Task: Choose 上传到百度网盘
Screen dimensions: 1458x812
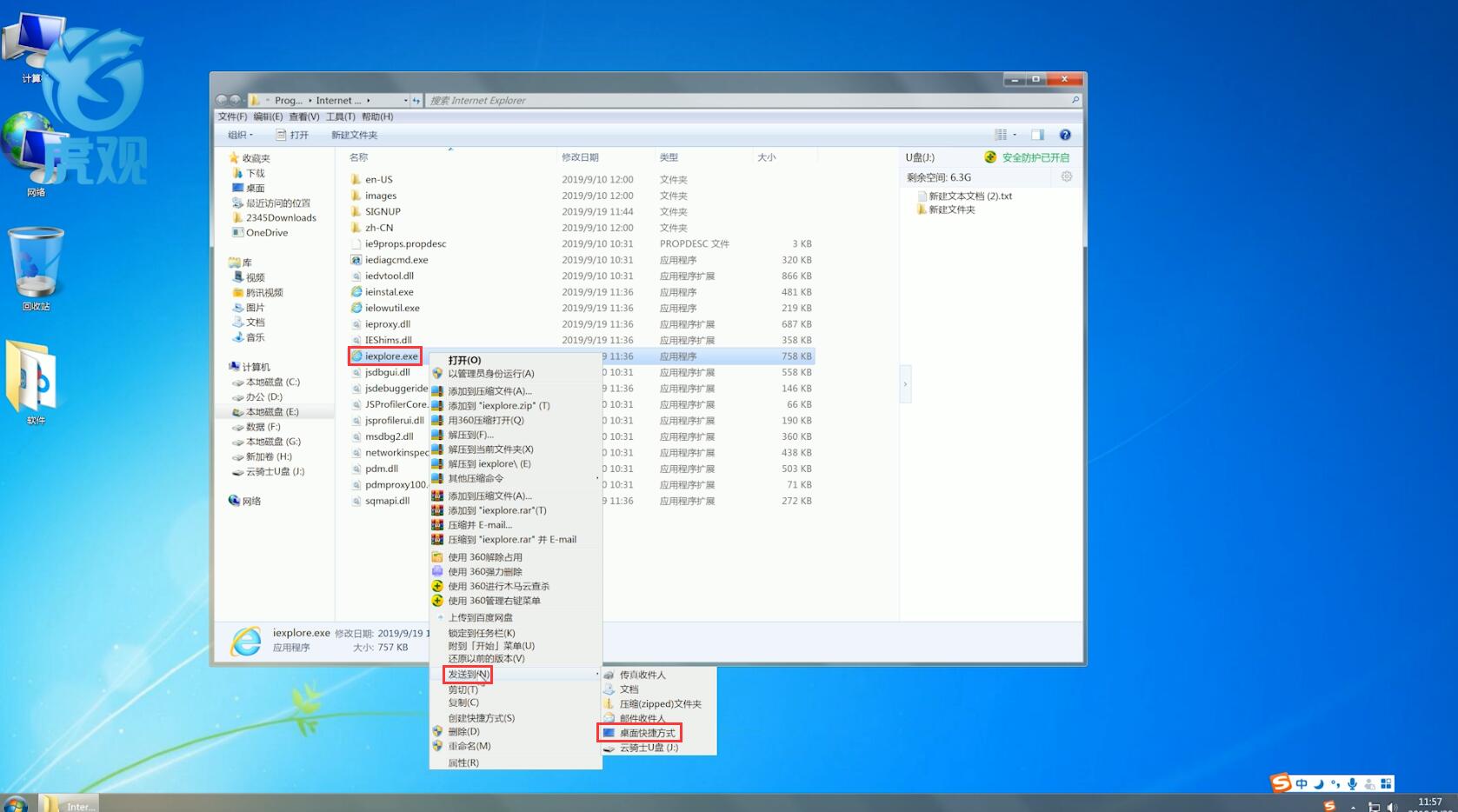Action: (x=516, y=618)
